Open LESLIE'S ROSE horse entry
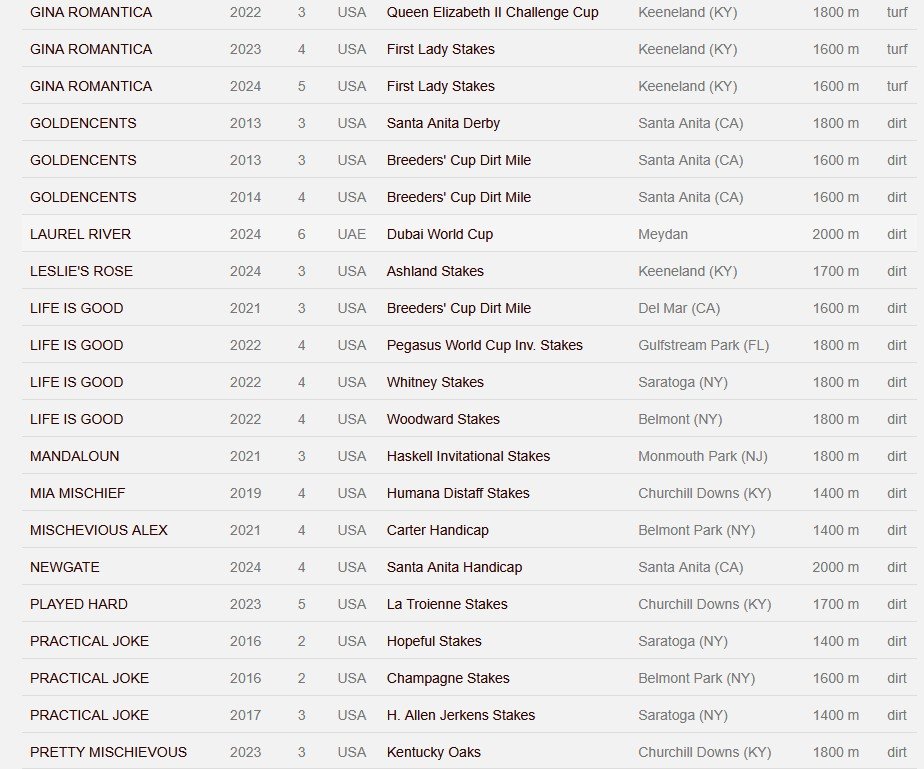 81,272
